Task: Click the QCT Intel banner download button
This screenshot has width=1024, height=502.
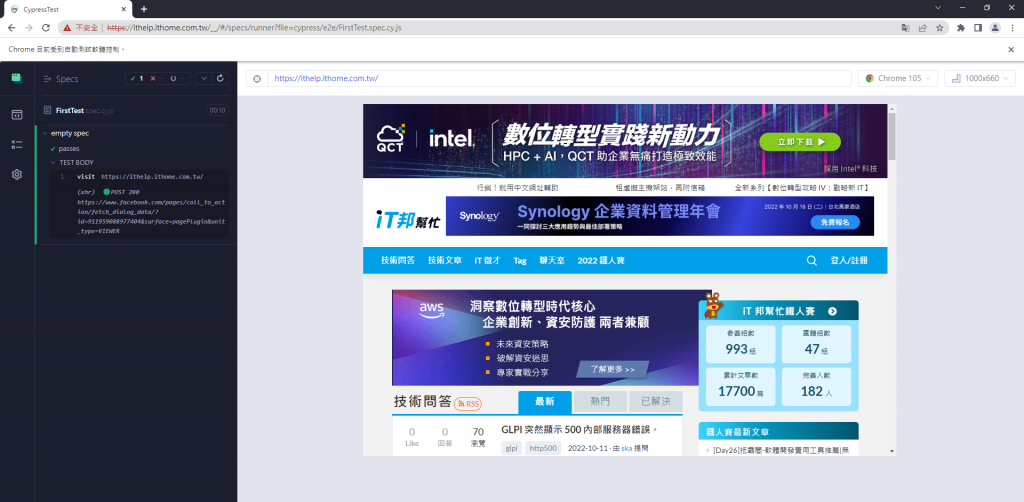Action: (x=799, y=141)
